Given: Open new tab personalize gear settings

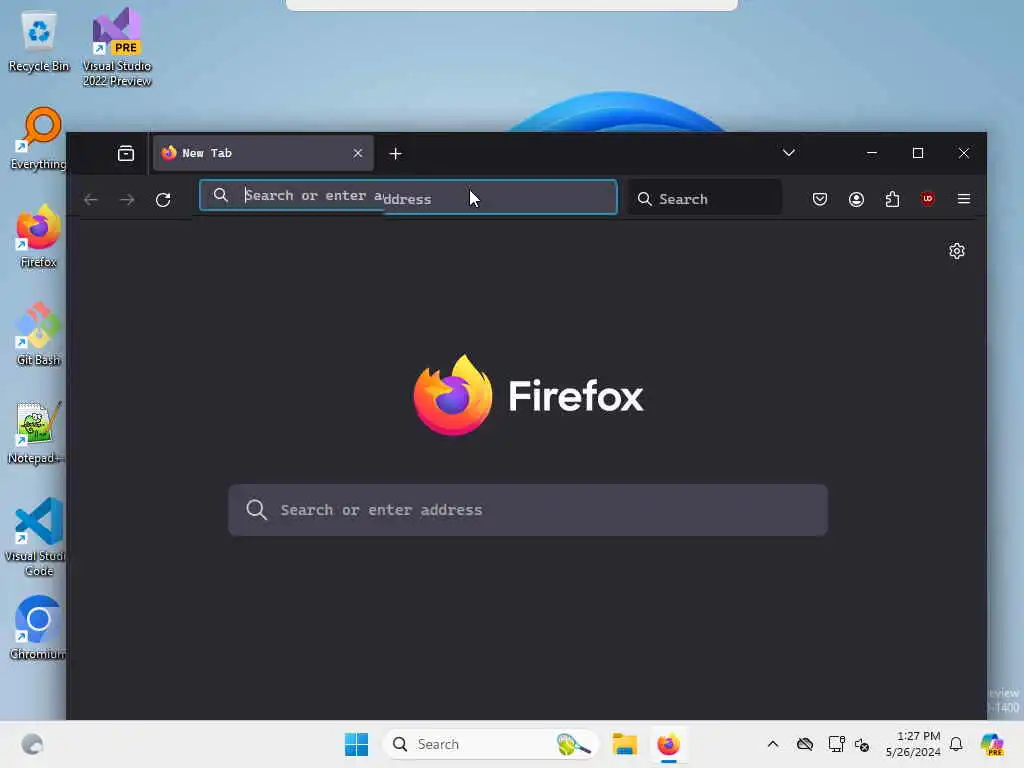Looking at the screenshot, I should coord(957,251).
